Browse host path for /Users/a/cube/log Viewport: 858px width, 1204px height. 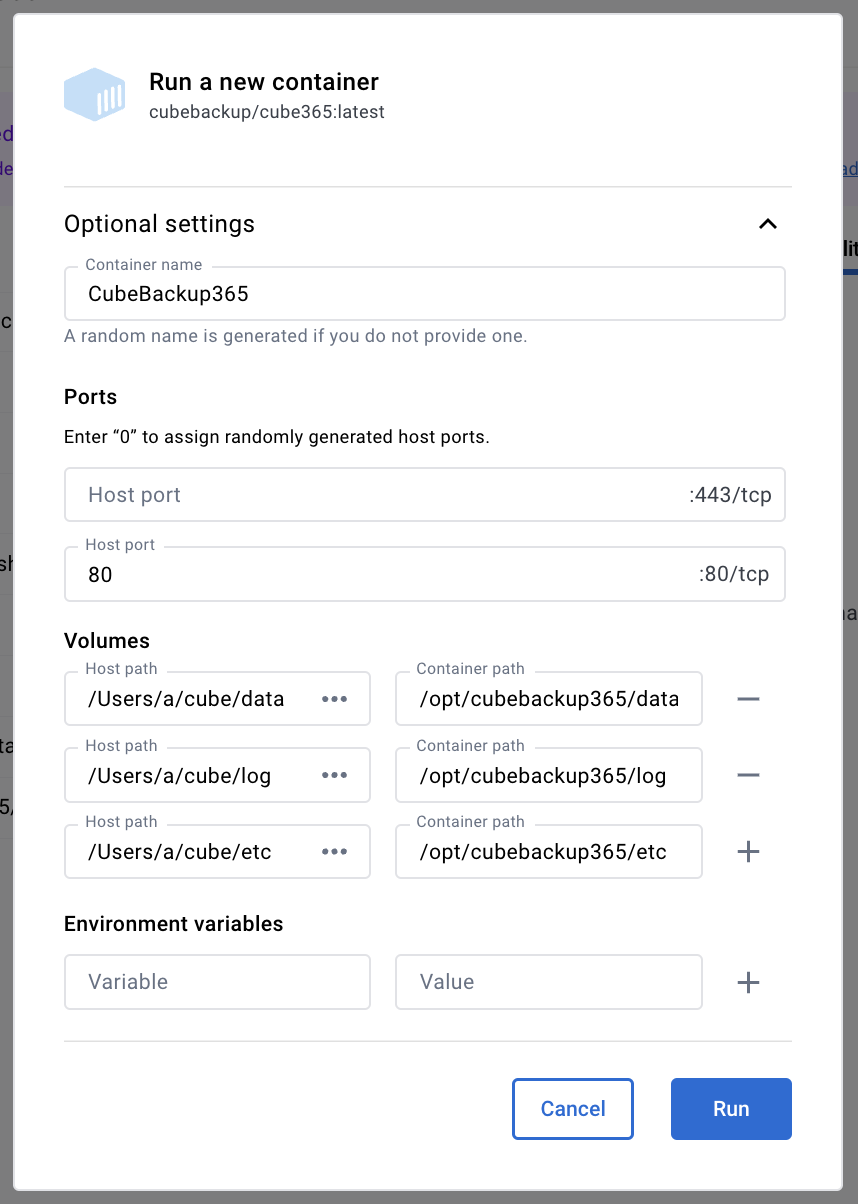pyautogui.click(x=334, y=775)
